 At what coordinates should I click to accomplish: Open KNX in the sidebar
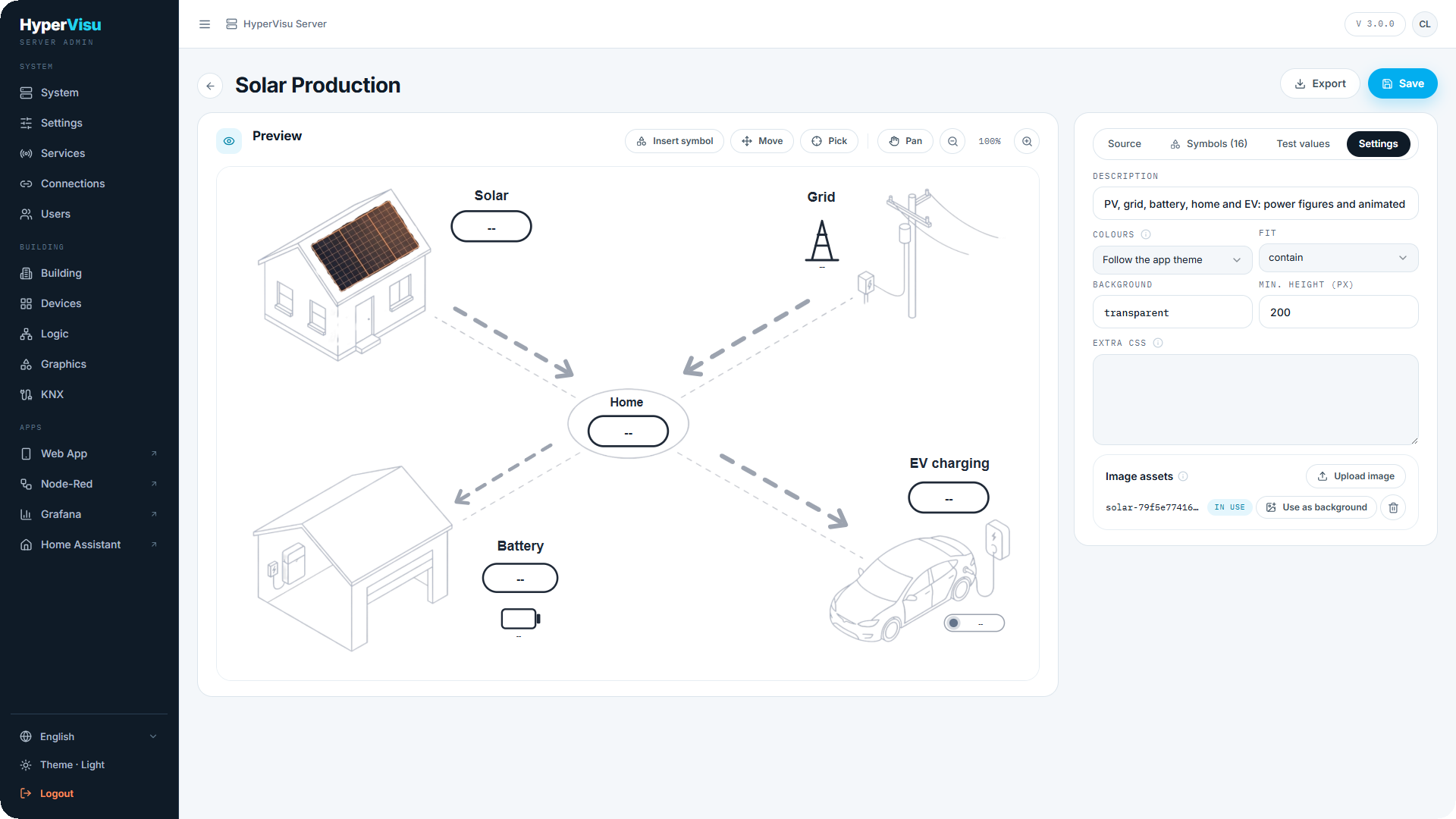point(89,394)
